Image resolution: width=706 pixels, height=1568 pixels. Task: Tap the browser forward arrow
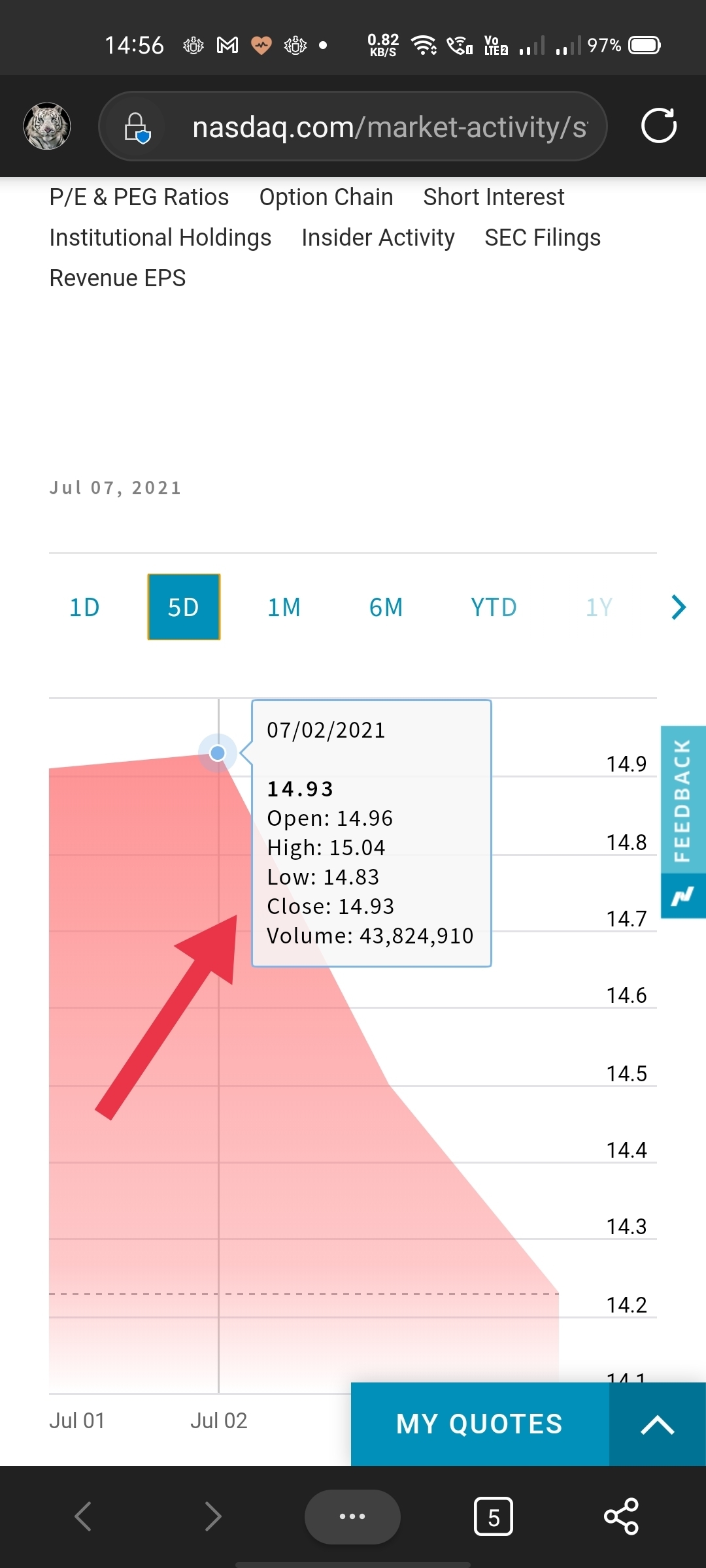point(213,1516)
